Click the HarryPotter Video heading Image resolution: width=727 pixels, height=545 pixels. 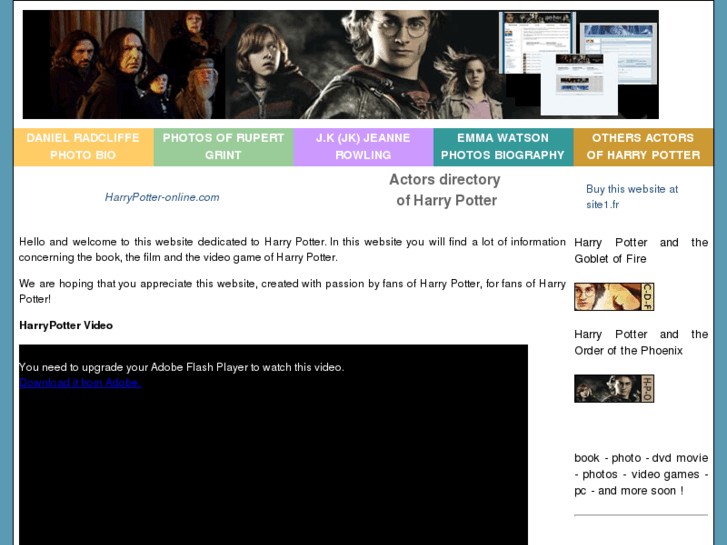tap(66, 325)
